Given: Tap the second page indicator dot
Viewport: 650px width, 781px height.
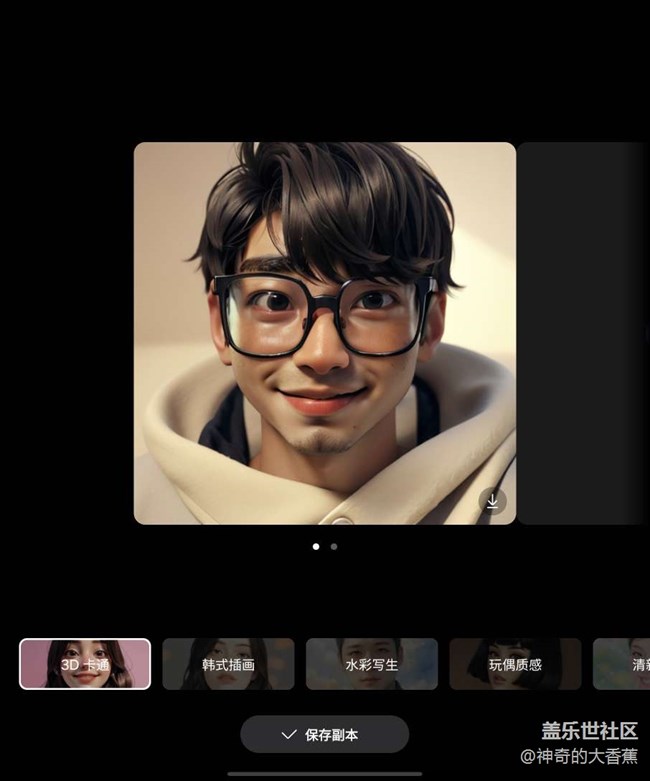Looking at the screenshot, I should 334,547.
